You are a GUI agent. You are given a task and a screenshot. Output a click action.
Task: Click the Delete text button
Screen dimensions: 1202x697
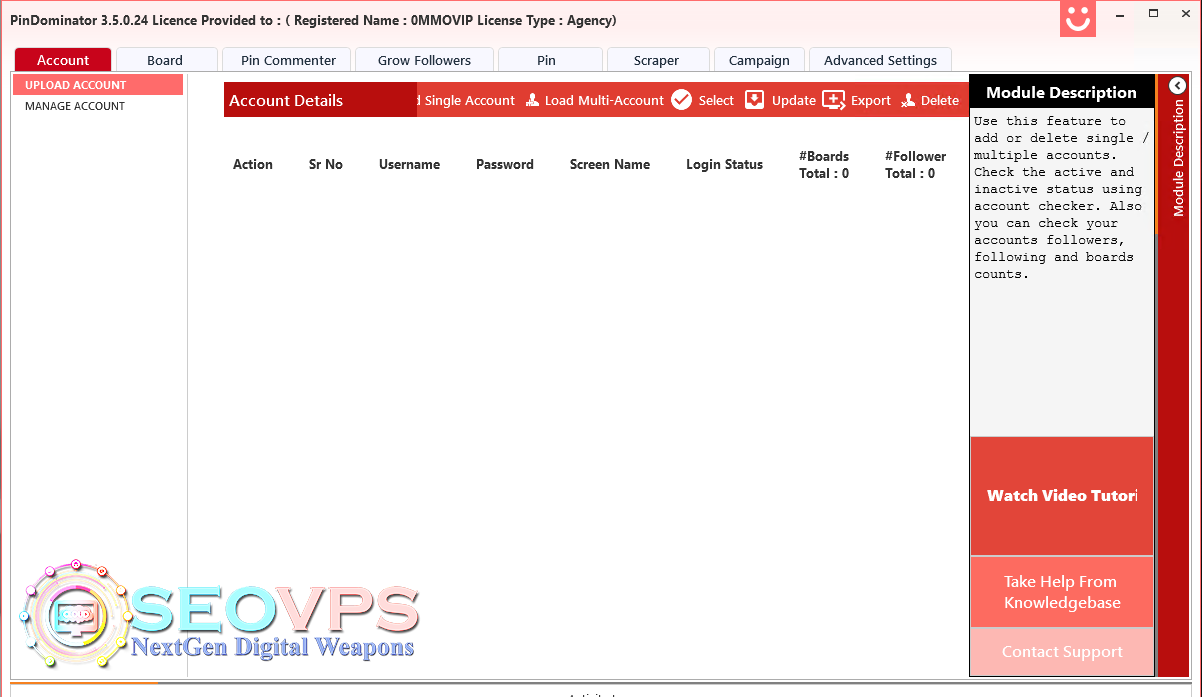(x=940, y=100)
